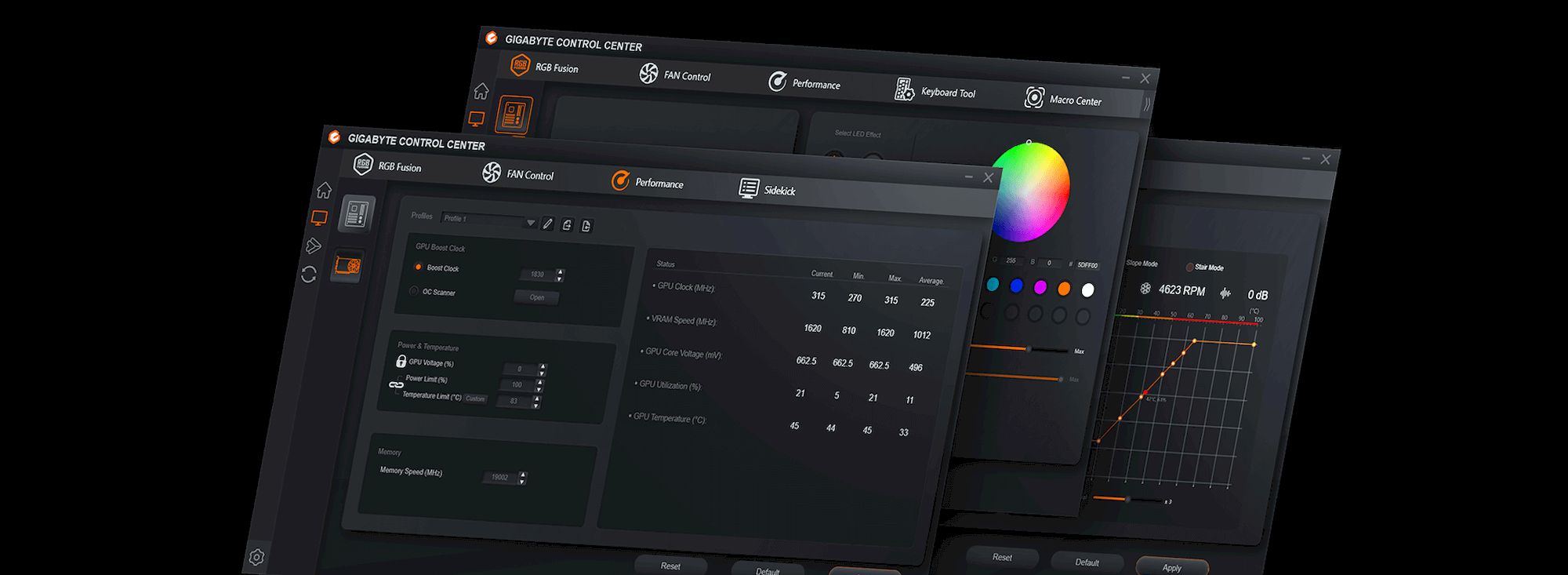This screenshot has height=575, width=1568.
Task: Open the Performance tab in front window
Action: [x=648, y=182]
